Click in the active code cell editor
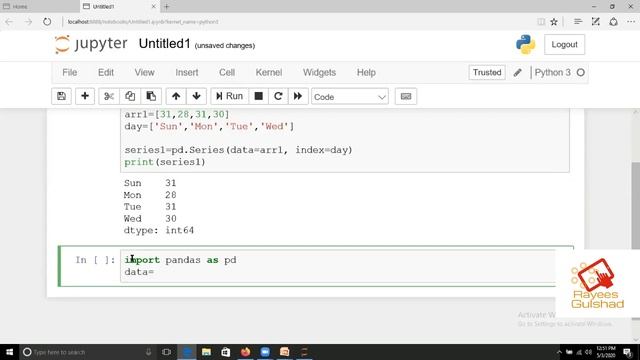The width and height of the screenshot is (640, 360). 338,266
